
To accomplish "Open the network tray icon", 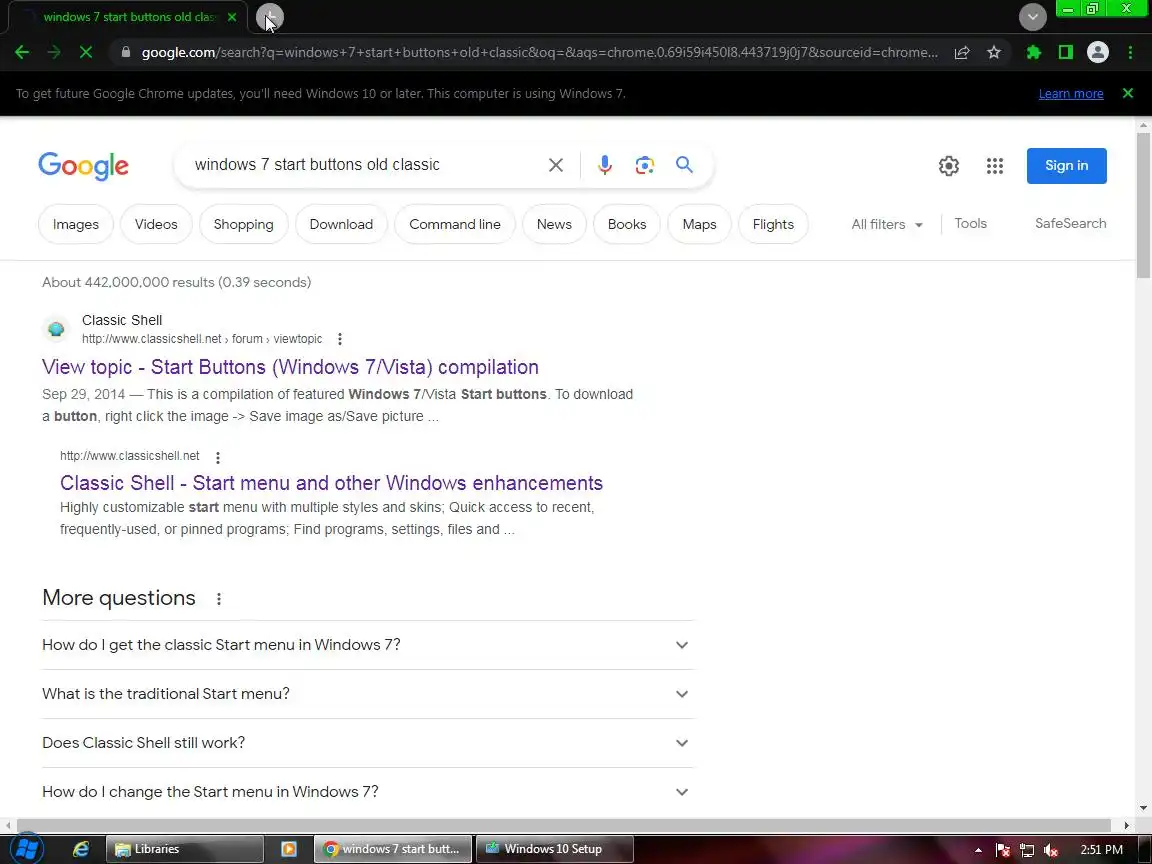I will pos(1027,850).
